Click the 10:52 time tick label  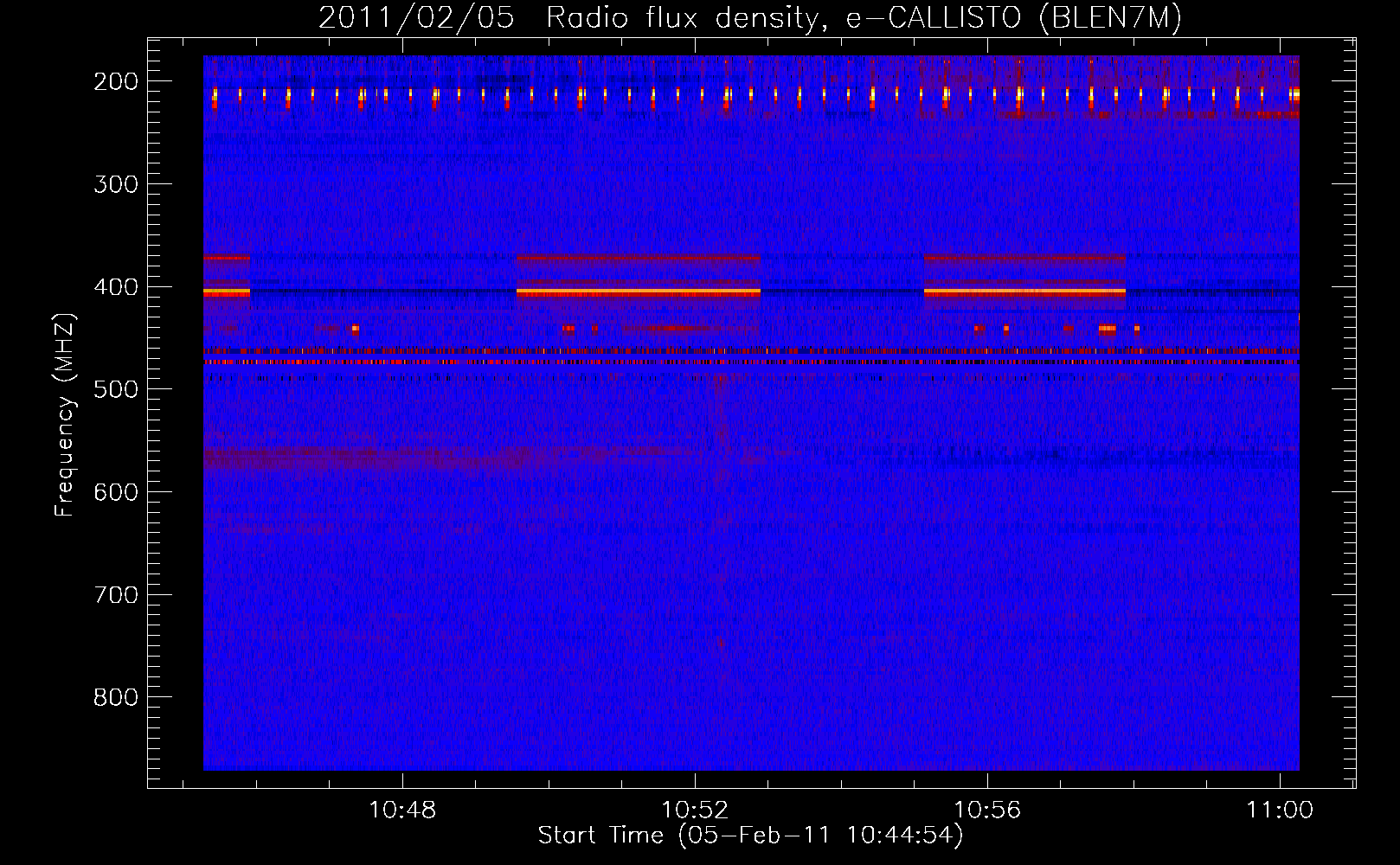(695, 811)
